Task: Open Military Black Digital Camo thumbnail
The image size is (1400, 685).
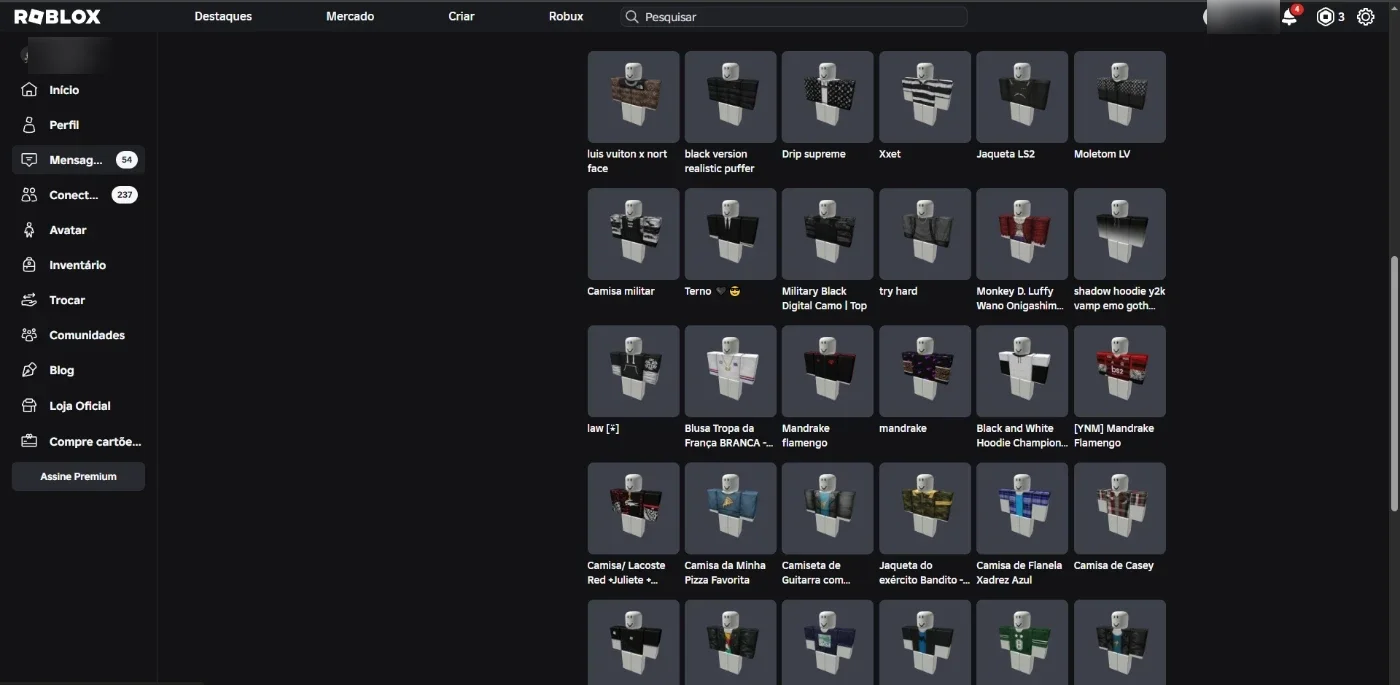Action: 828,234
